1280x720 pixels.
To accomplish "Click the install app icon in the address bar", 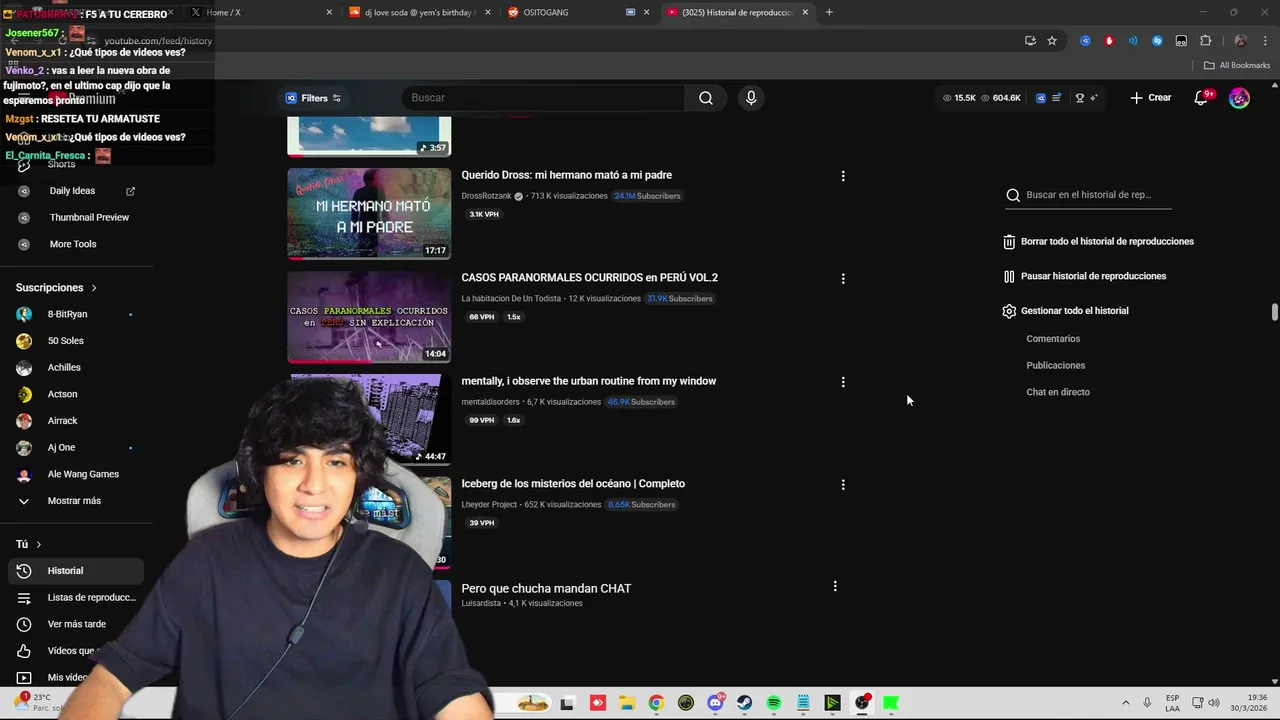I will coord(1030,41).
